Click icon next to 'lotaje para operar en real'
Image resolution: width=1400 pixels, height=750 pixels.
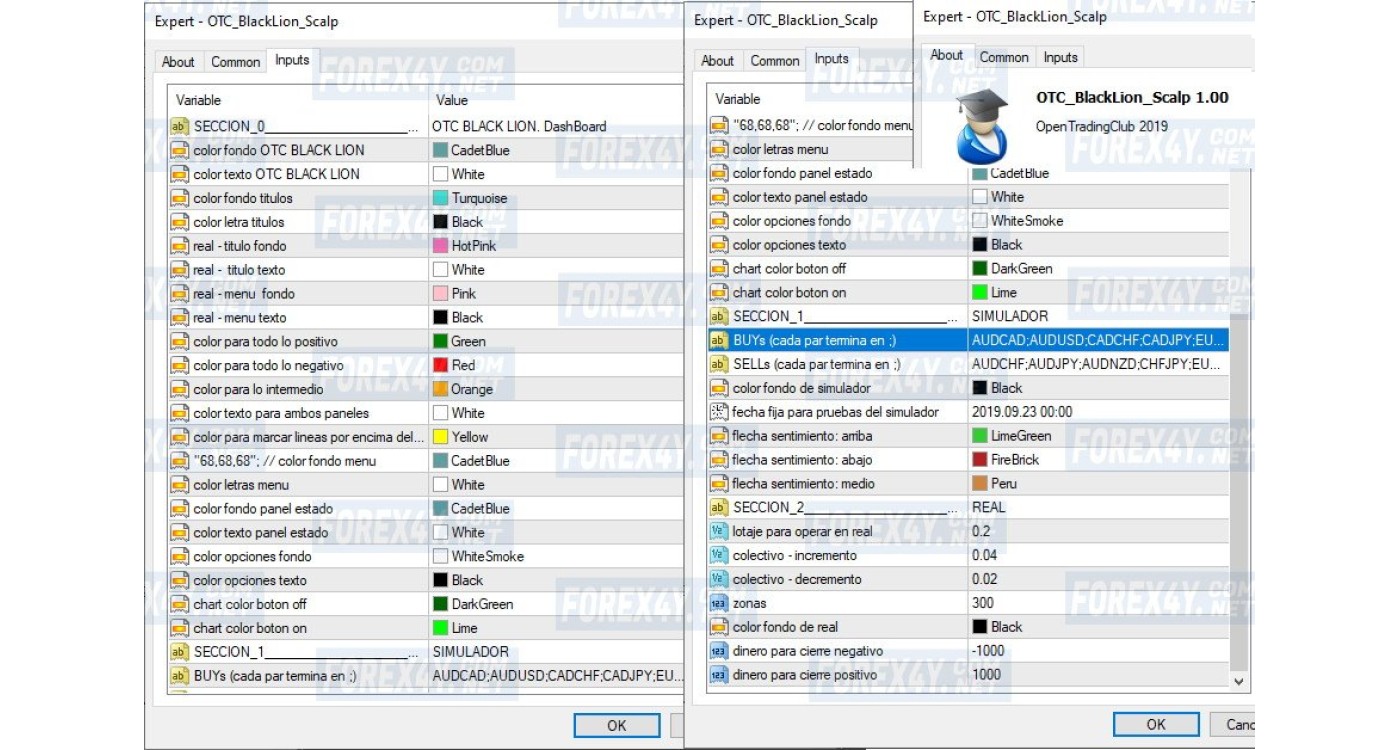pyautogui.click(x=719, y=532)
